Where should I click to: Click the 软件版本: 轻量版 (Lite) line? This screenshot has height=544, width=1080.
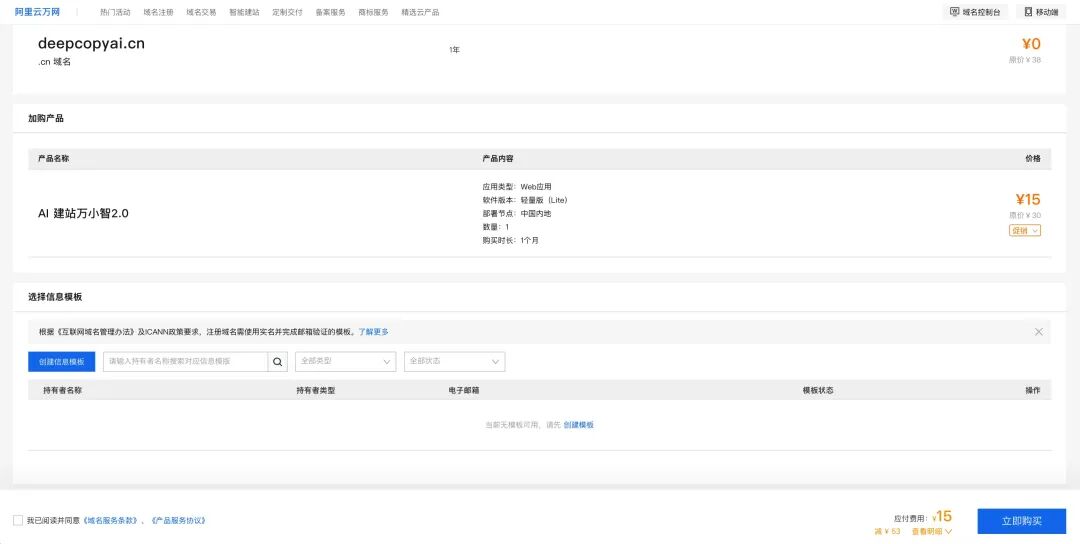(525, 200)
